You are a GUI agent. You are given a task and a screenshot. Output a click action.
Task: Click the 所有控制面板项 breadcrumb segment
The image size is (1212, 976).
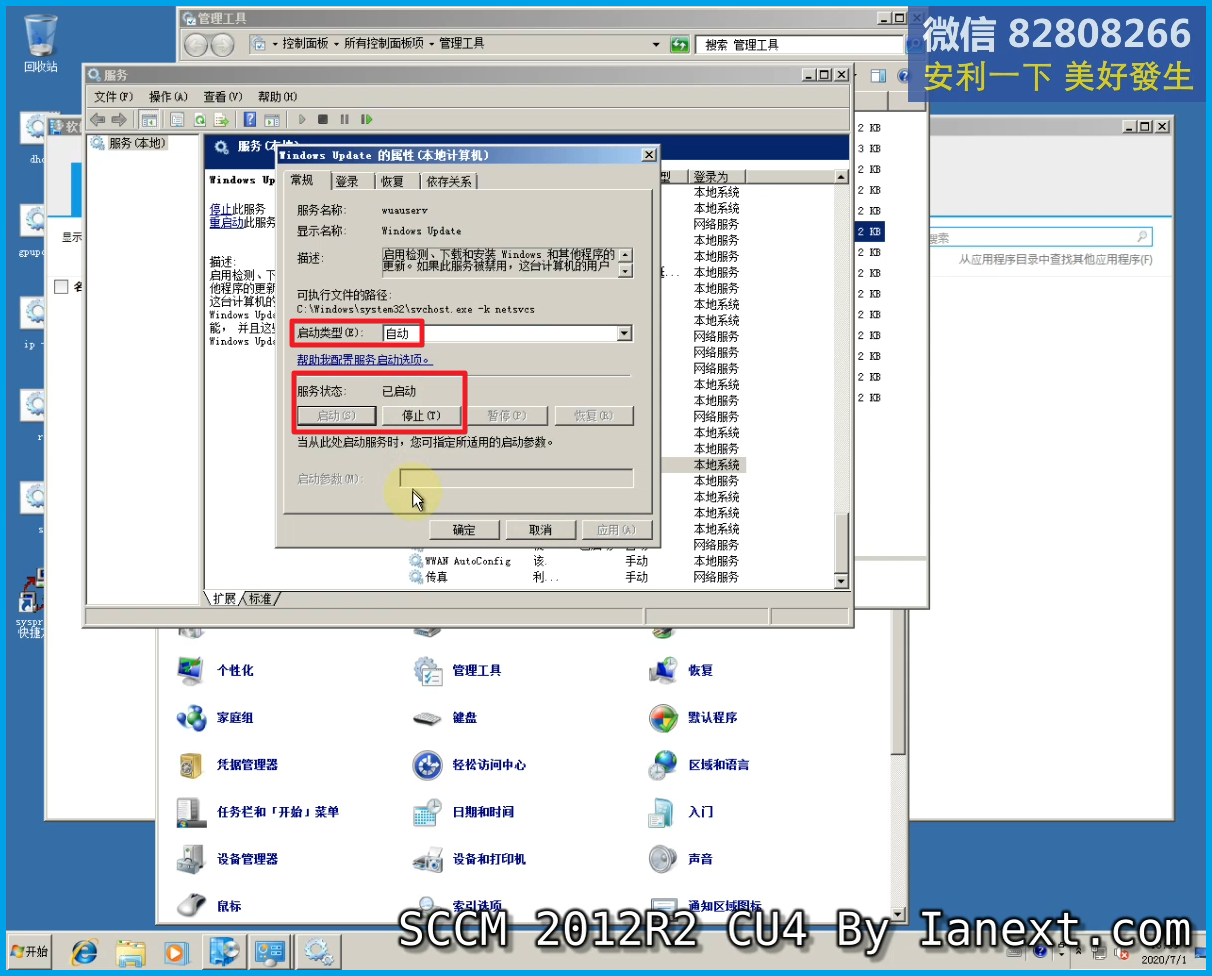[384, 44]
